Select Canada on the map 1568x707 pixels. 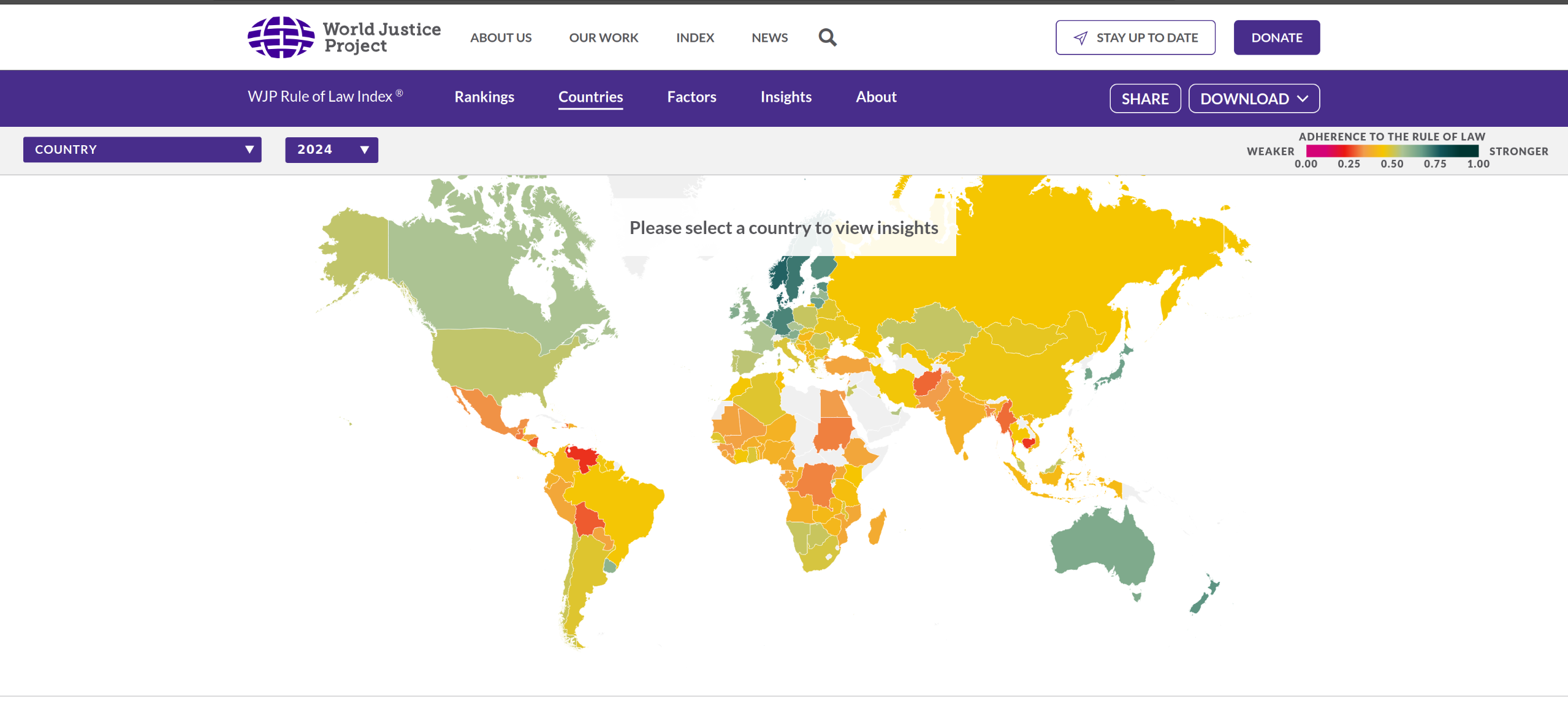click(466, 276)
